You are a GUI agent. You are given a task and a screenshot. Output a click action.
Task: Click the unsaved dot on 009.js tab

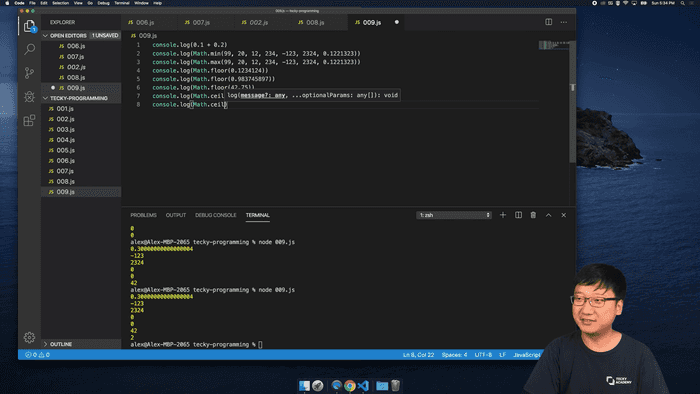click(396, 22)
